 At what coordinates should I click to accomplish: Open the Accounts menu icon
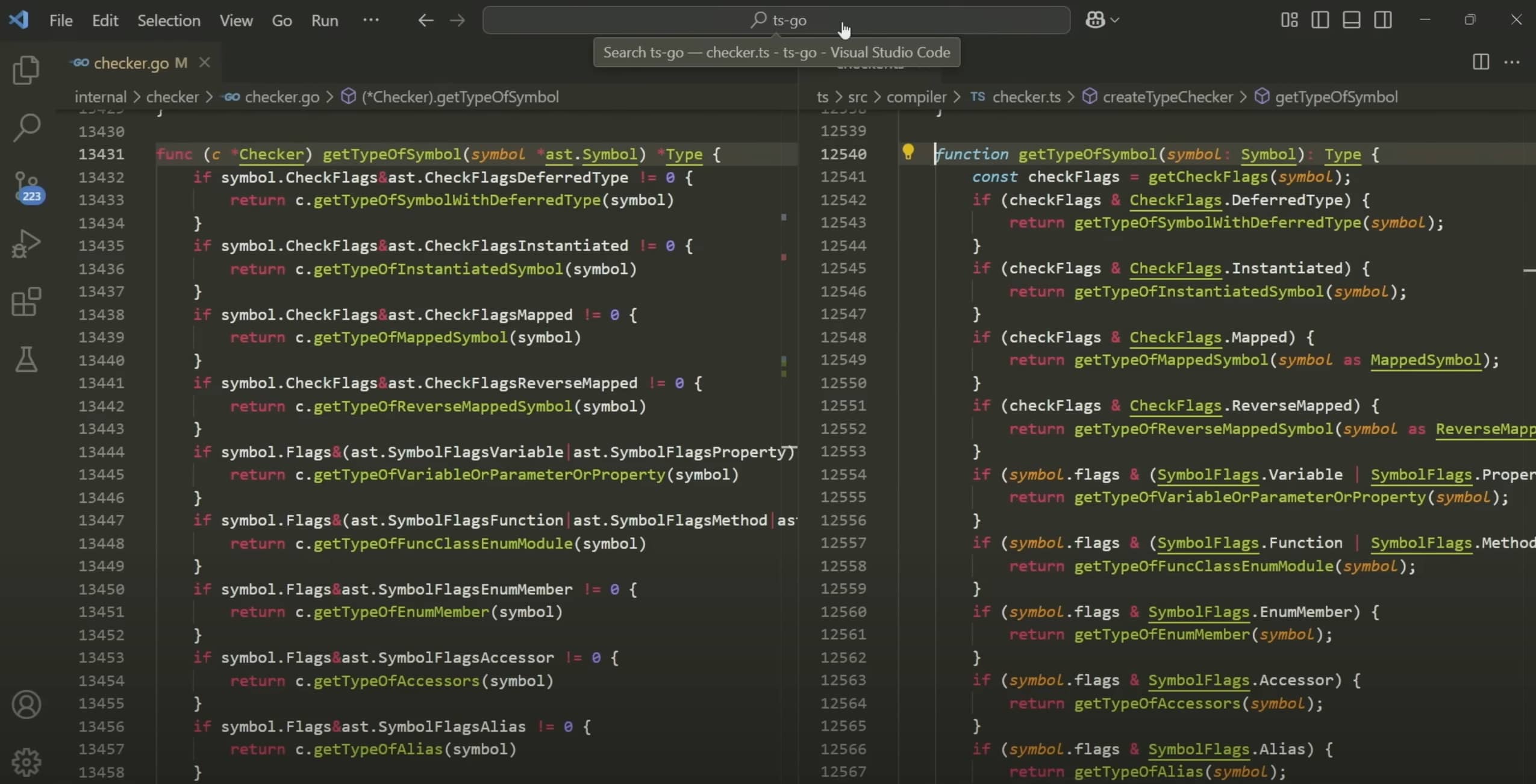click(x=26, y=705)
